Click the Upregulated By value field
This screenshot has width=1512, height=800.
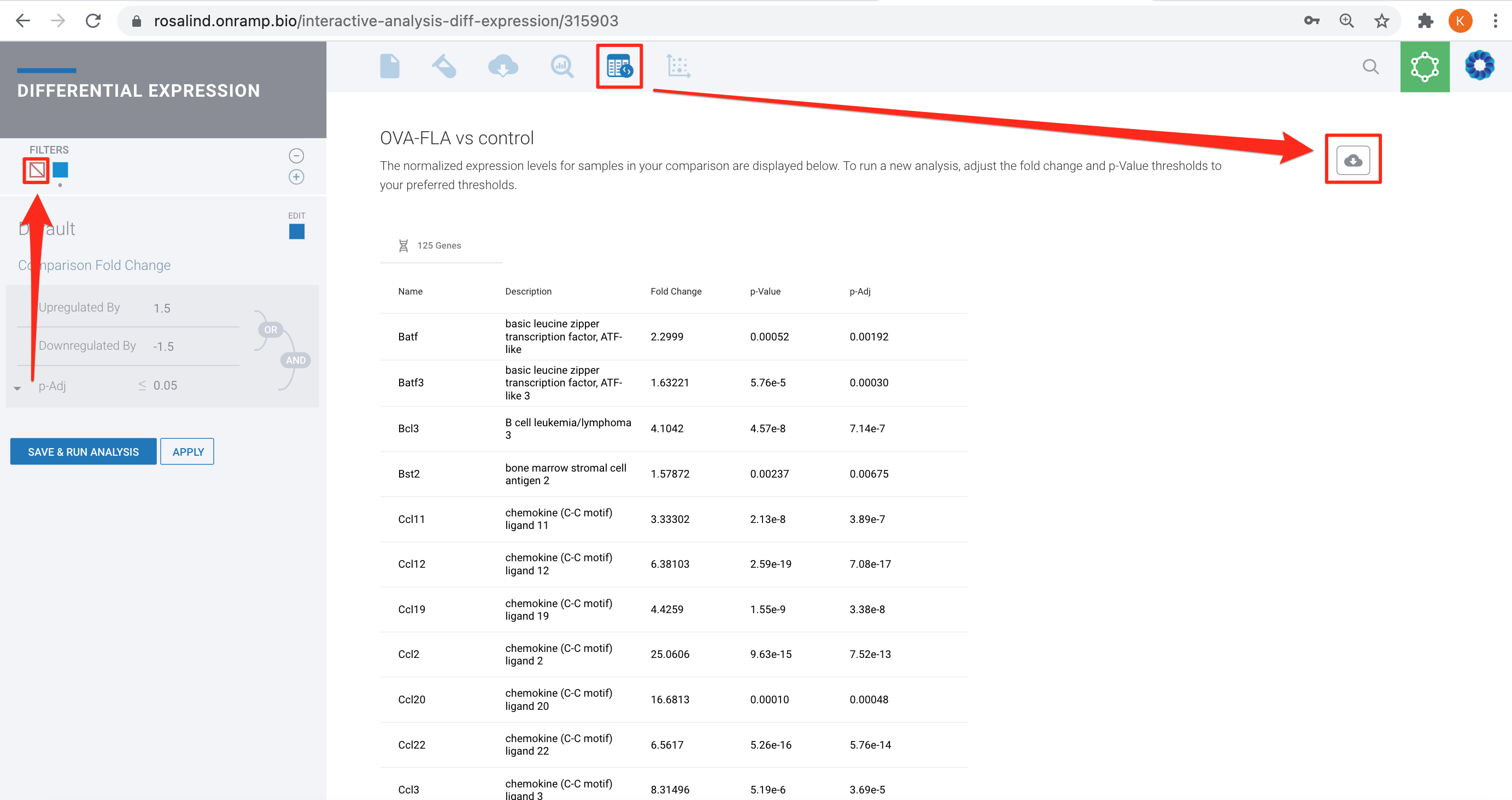click(x=161, y=308)
